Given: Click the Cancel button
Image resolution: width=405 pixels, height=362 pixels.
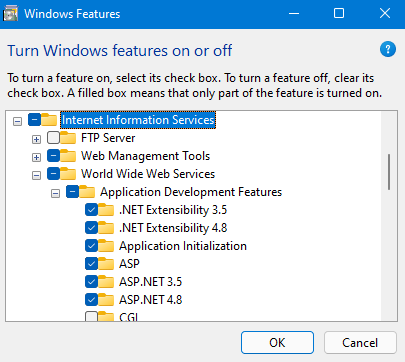Looking at the screenshot, I should [360, 342].
